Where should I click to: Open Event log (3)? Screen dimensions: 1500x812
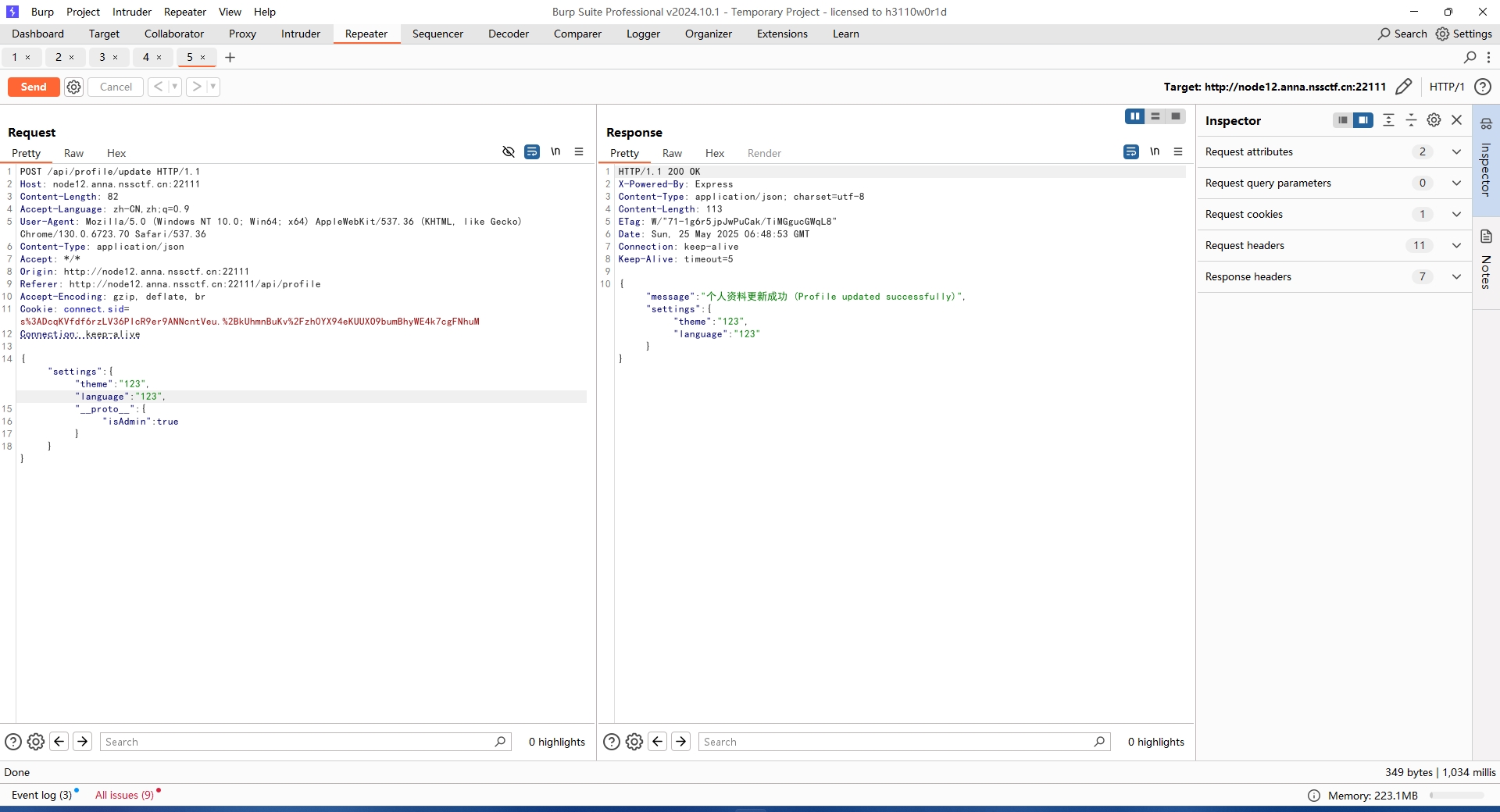click(41, 795)
